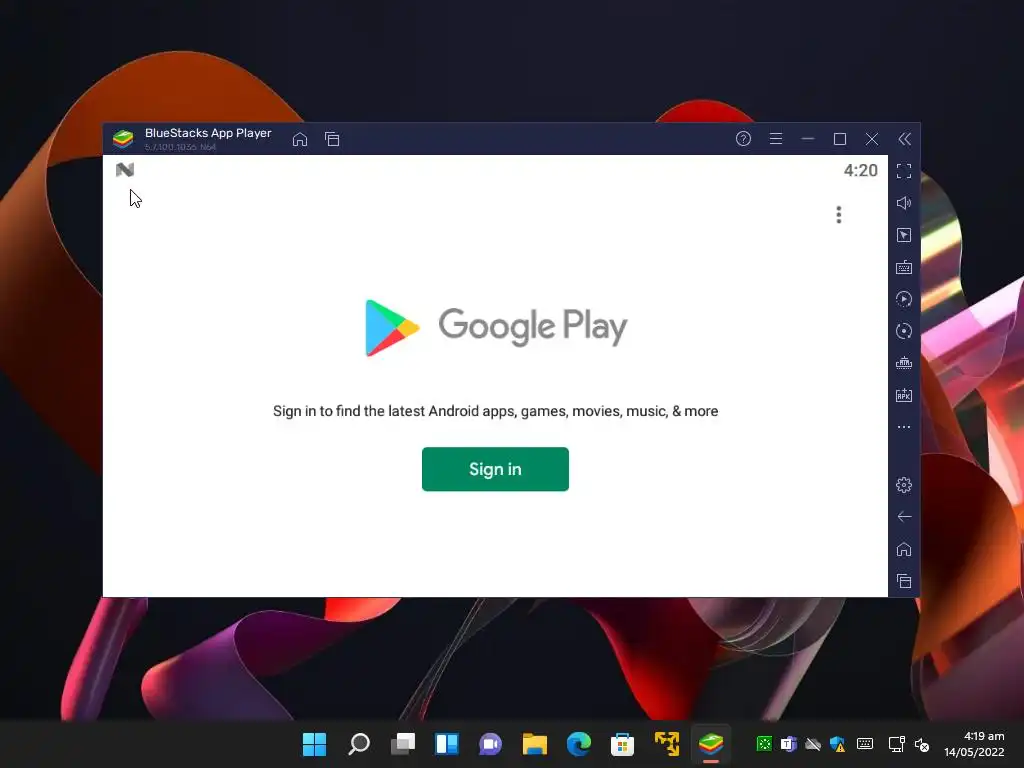Click the Android home icon in sidebar
This screenshot has width=1024, height=768.
point(904,549)
